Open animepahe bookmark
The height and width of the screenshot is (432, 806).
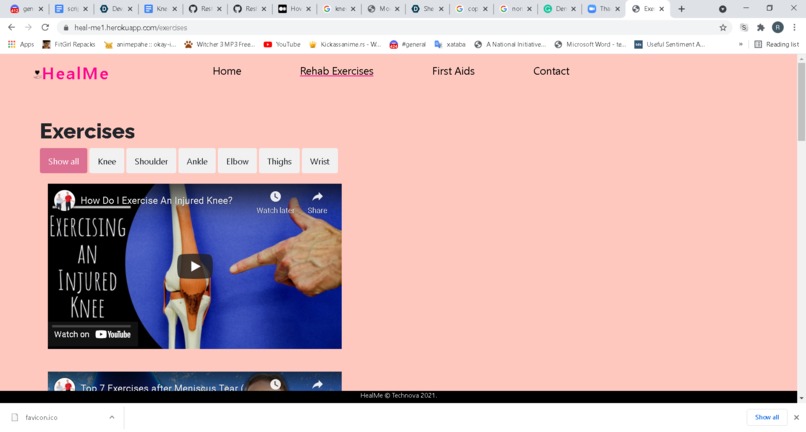point(140,45)
